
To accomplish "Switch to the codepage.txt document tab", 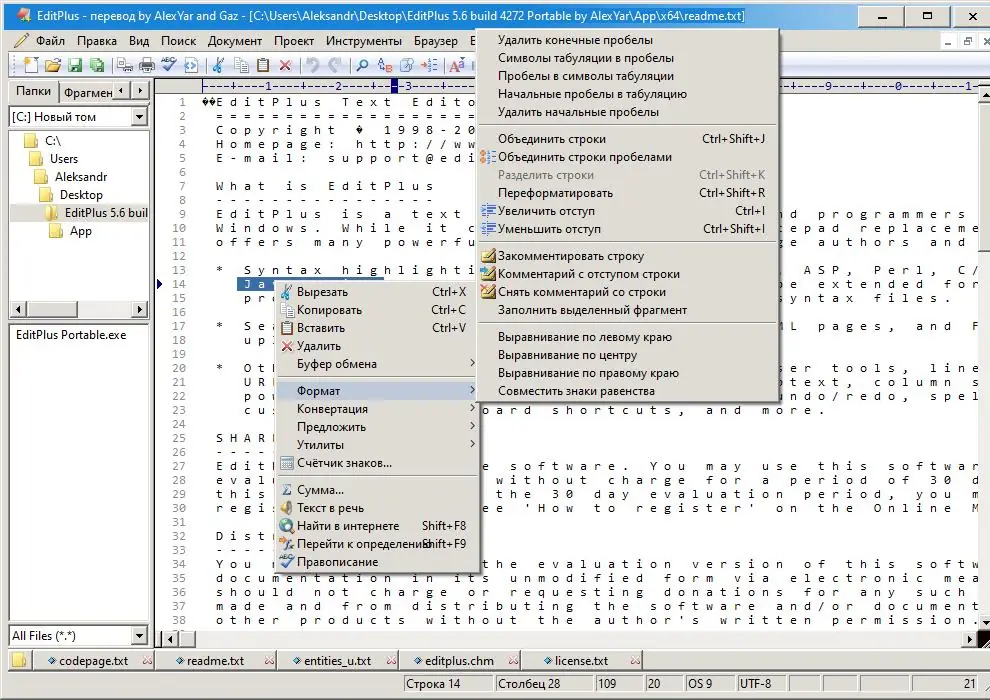I will pos(93,661).
